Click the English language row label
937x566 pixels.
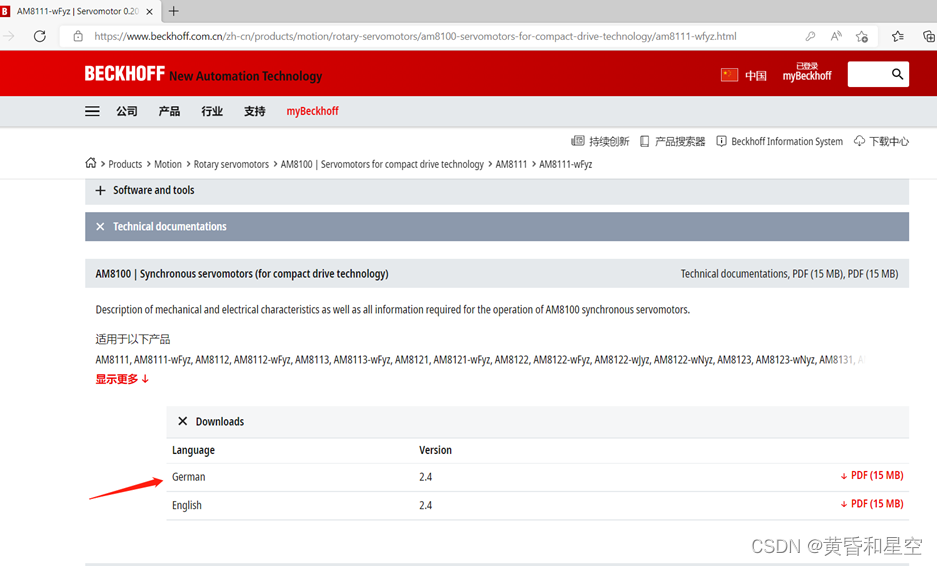point(187,505)
